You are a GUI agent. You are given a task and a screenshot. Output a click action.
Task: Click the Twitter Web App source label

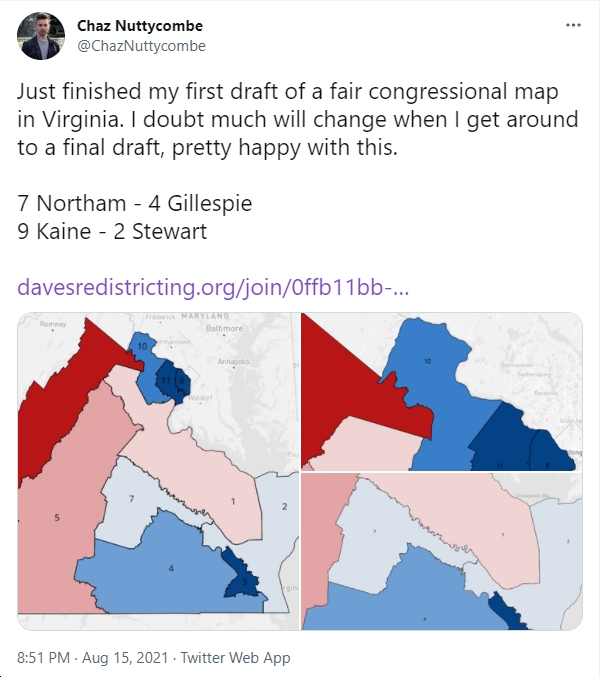pos(235,658)
